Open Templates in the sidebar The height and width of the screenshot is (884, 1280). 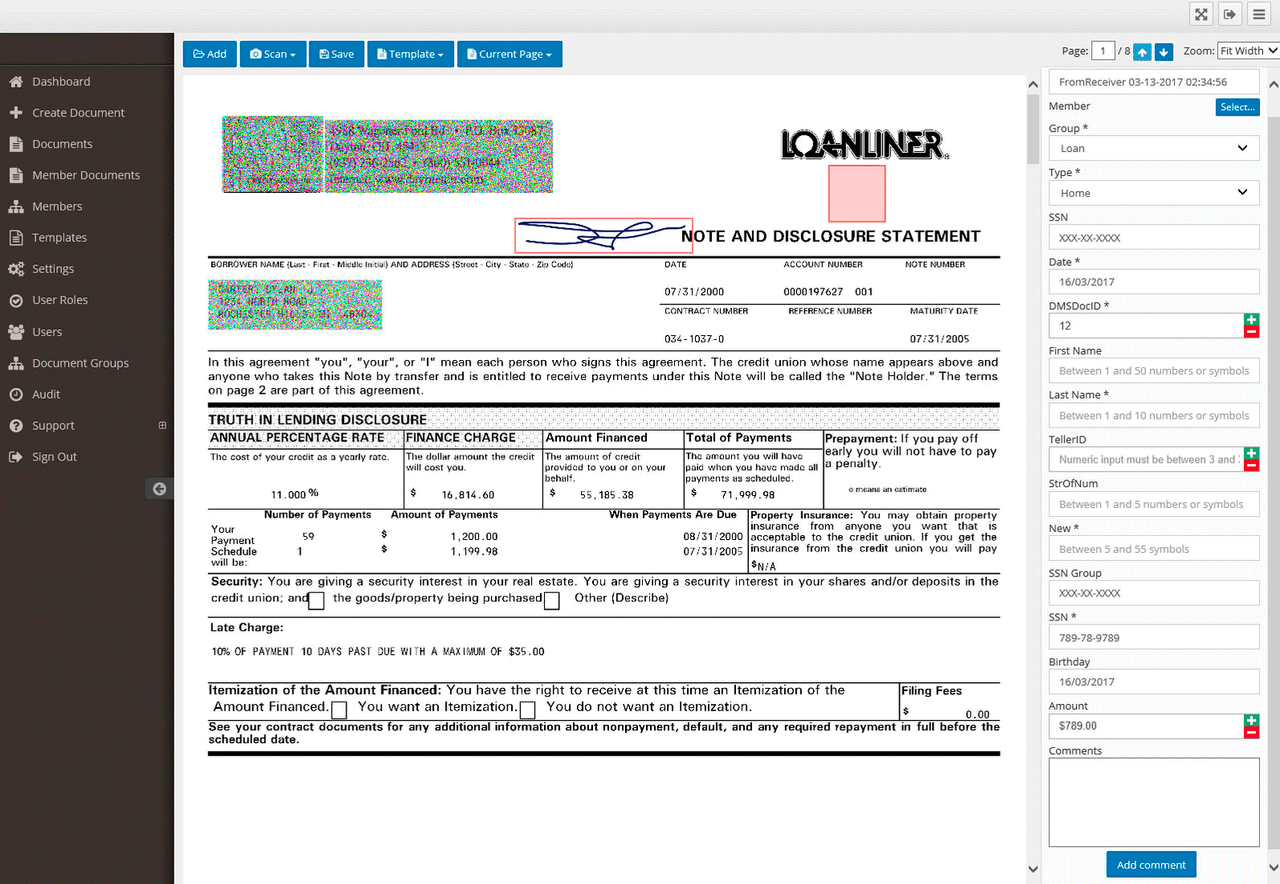pyautogui.click(x=59, y=238)
